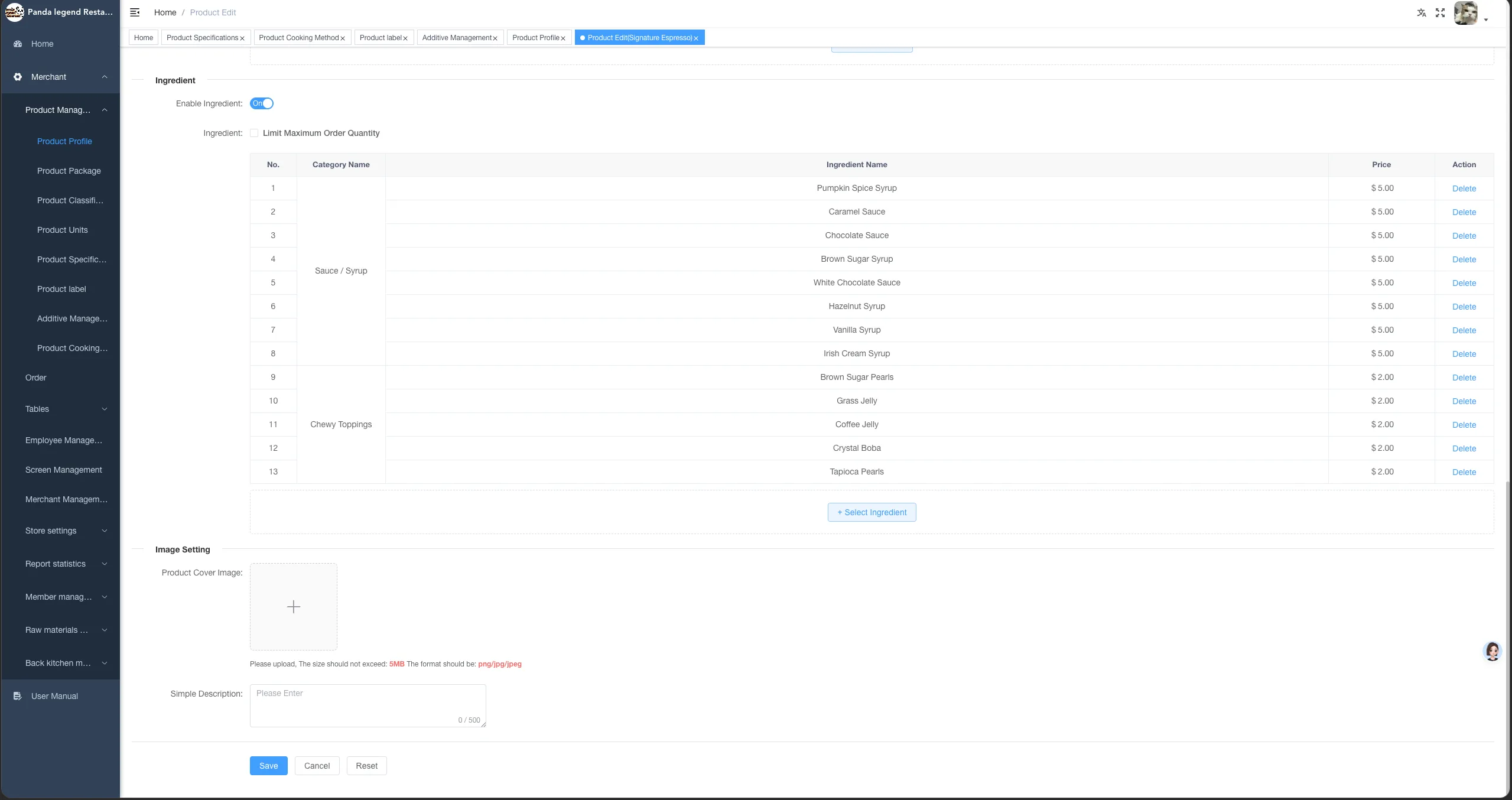
Task: Open User Manual sidebar icon
Action: [x=18, y=696]
